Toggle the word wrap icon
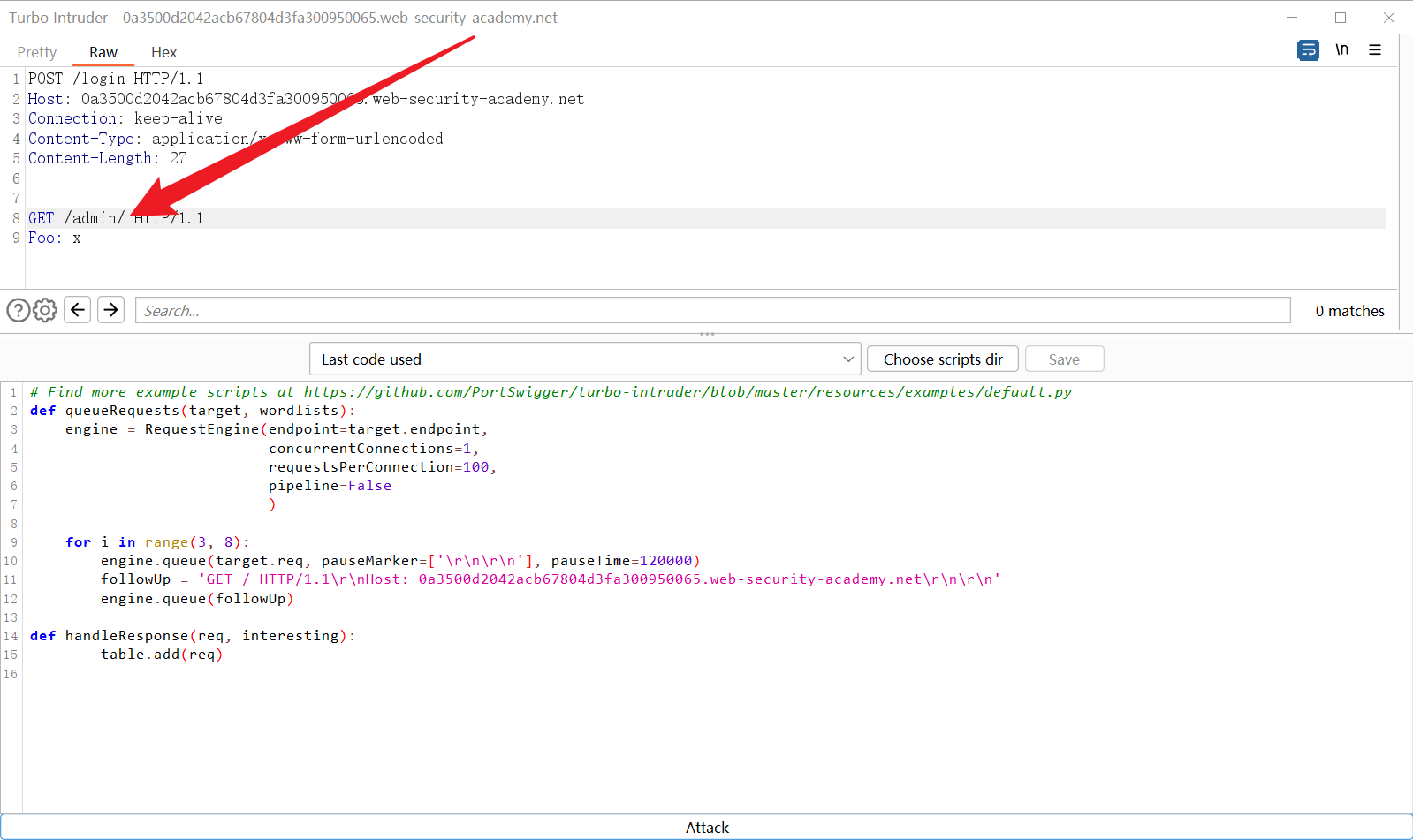The width and height of the screenshot is (1413, 840). point(1308,50)
